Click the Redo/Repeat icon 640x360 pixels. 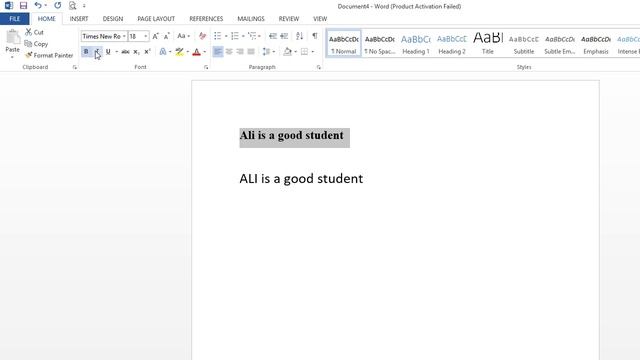58,5
